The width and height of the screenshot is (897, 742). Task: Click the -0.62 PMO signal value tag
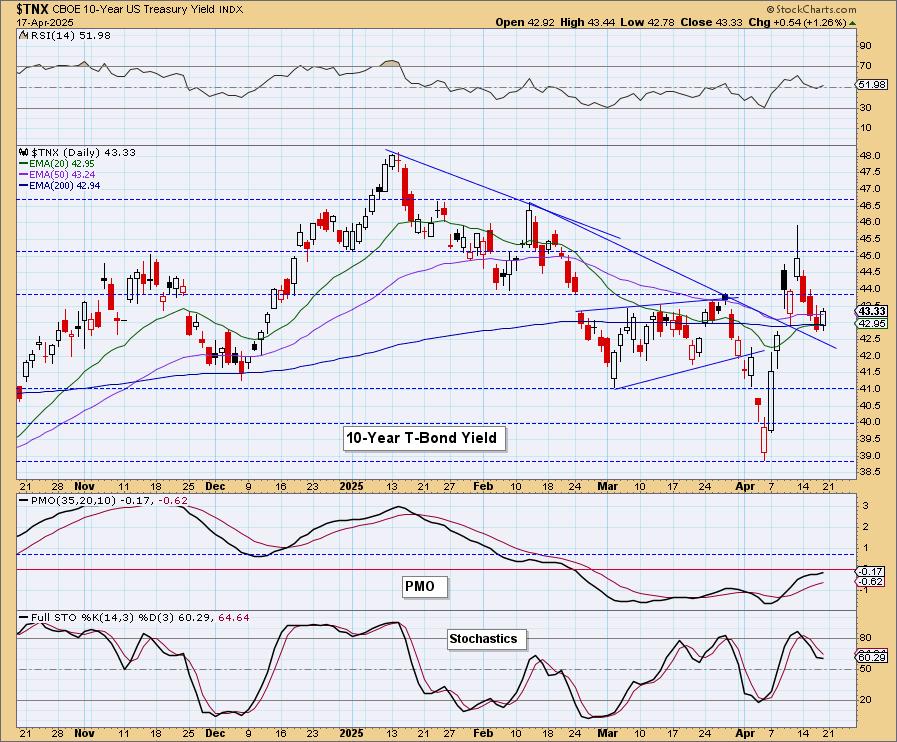pos(872,581)
